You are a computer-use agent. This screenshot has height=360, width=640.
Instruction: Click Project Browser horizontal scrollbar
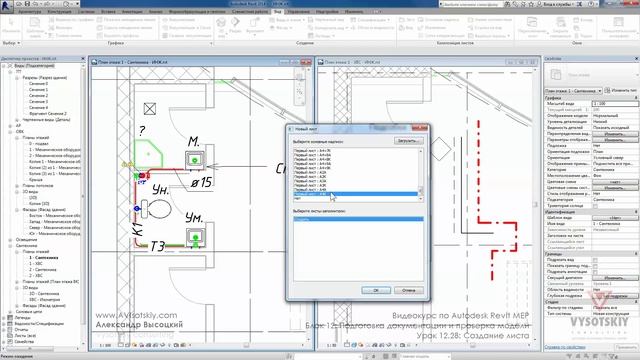point(29,349)
